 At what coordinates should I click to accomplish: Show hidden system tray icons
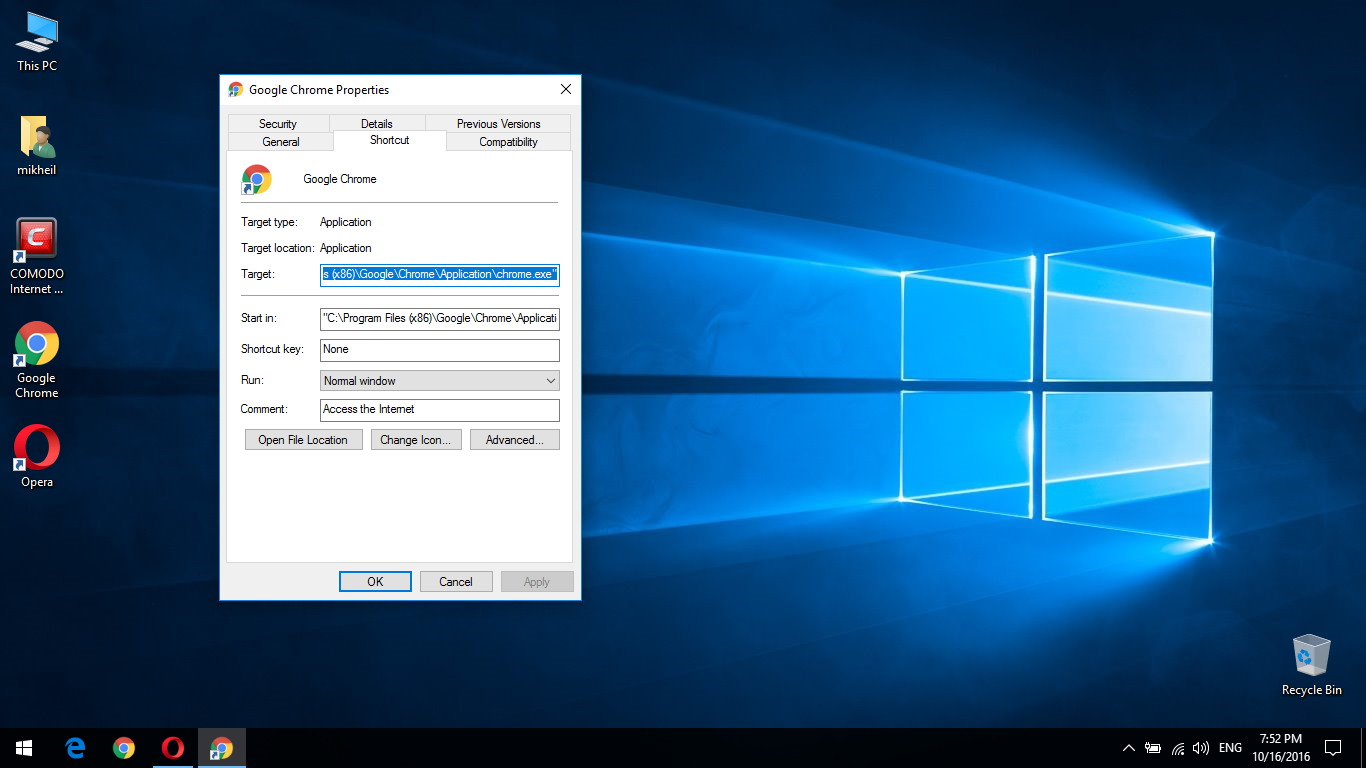pyautogui.click(x=1128, y=748)
